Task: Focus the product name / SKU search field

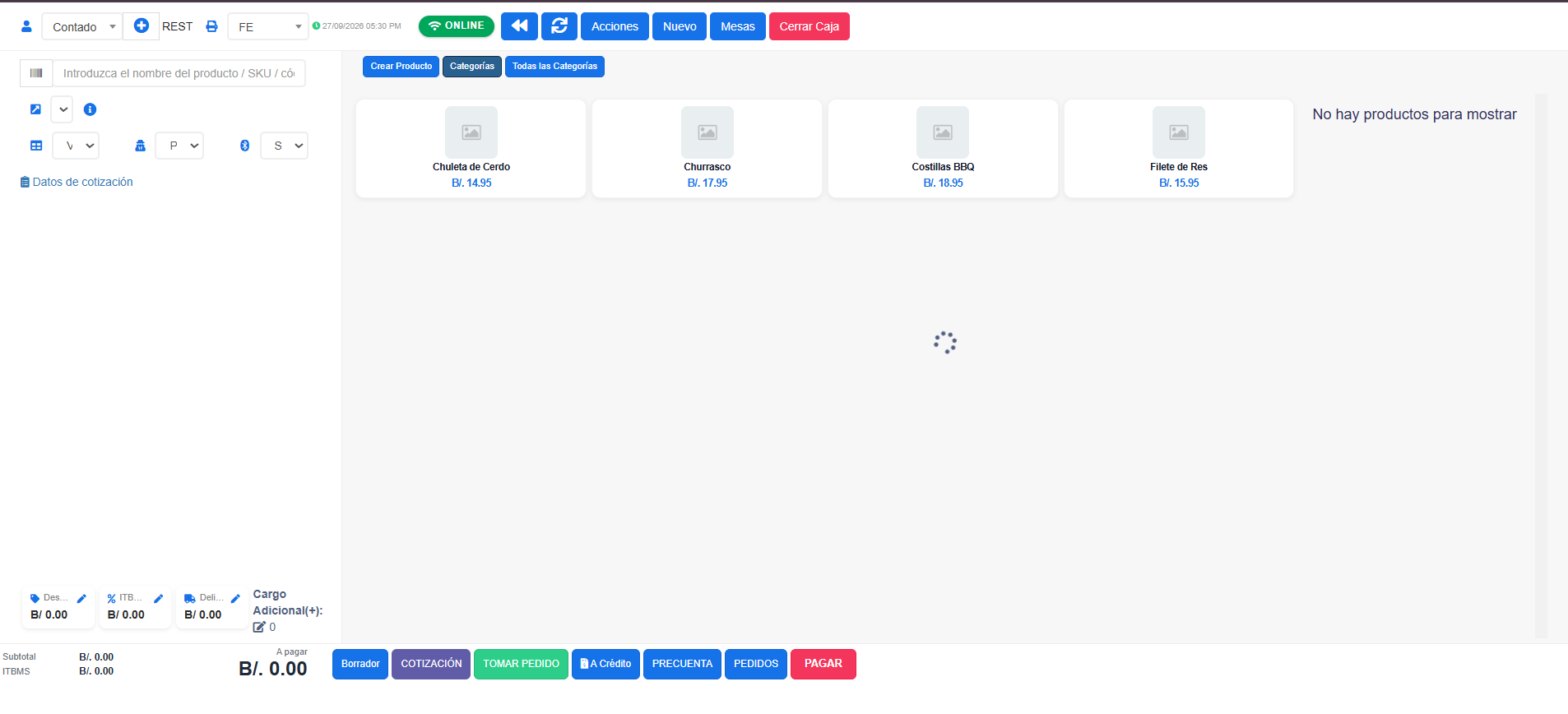Action: tap(179, 73)
